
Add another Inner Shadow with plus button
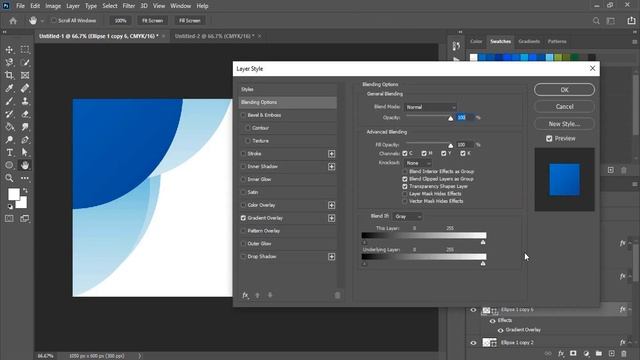point(331,167)
